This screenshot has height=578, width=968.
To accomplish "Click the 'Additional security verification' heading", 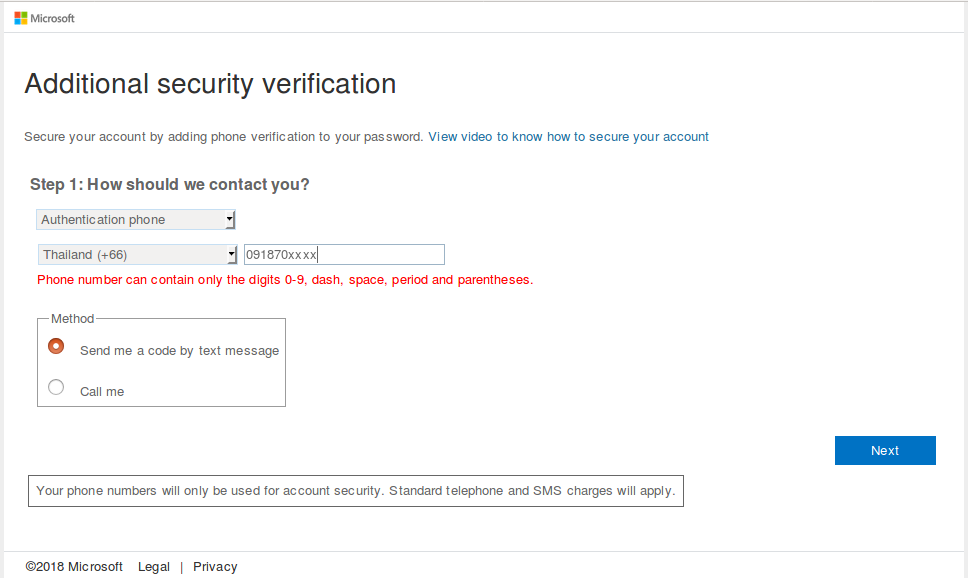I will (210, 84).
